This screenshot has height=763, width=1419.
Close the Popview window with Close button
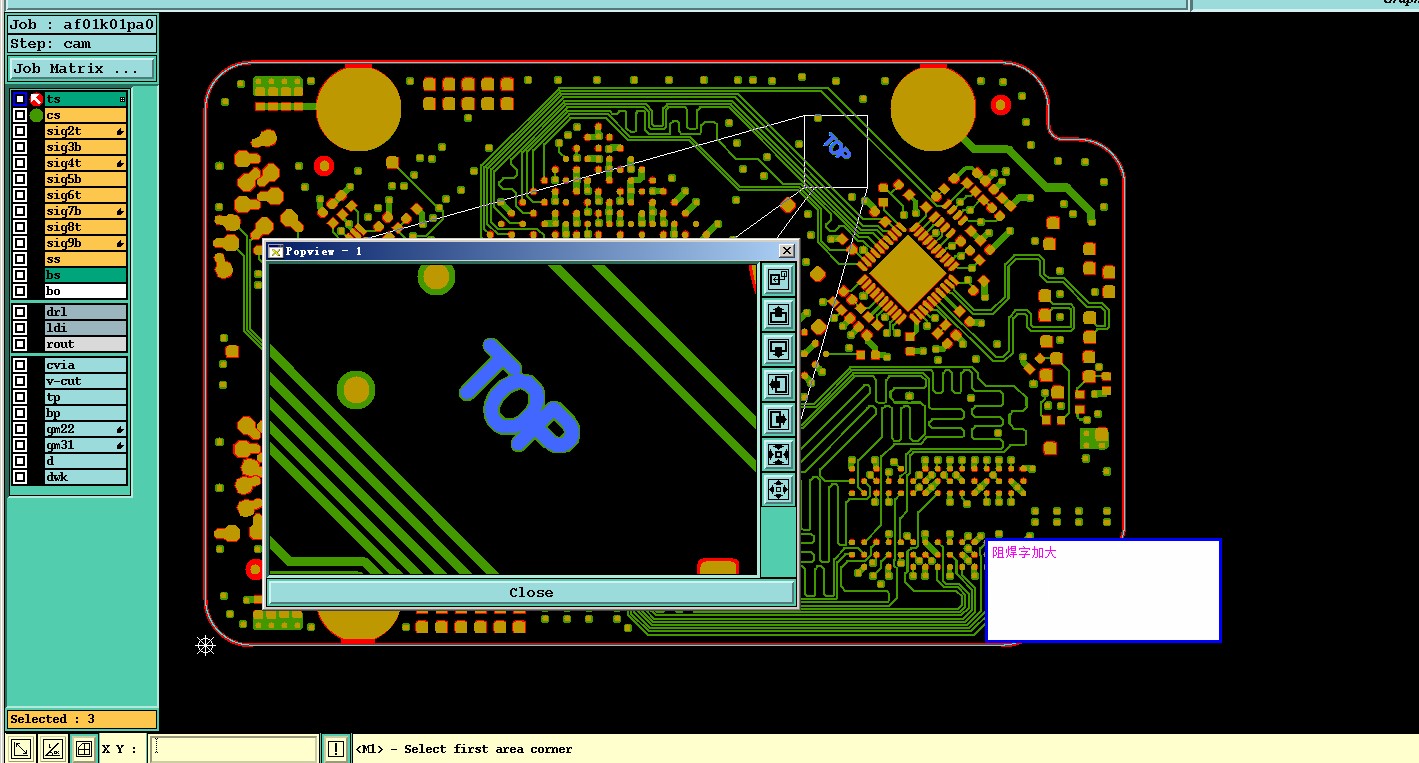pos(531,592)
